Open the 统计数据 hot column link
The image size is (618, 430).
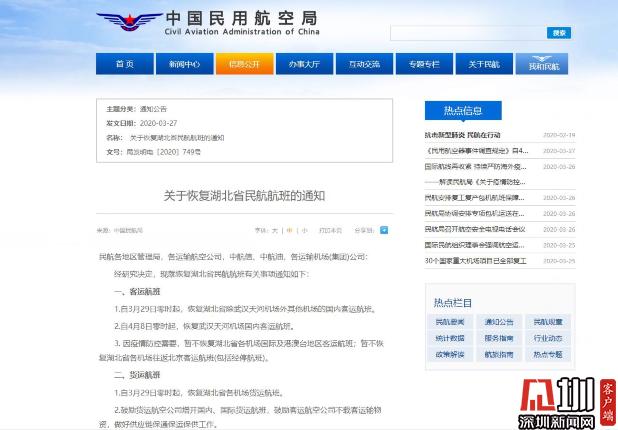[450, 338]
